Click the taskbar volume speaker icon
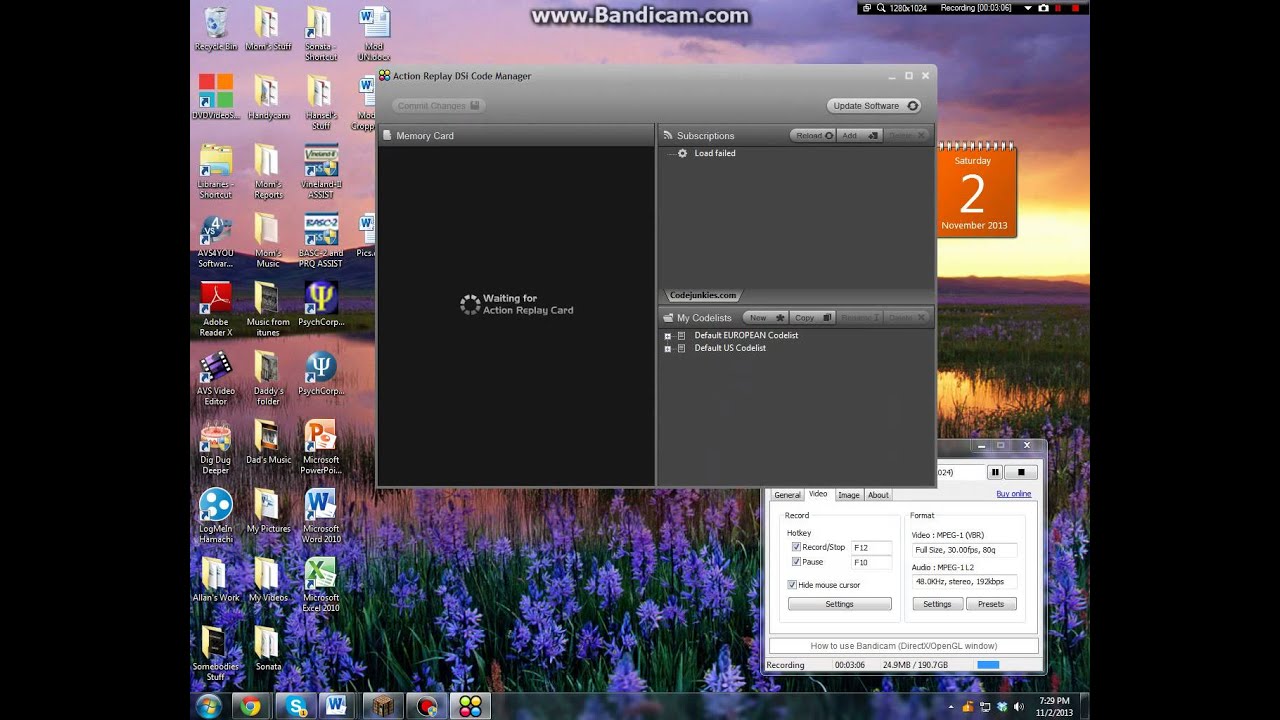 coord(1018,707)
